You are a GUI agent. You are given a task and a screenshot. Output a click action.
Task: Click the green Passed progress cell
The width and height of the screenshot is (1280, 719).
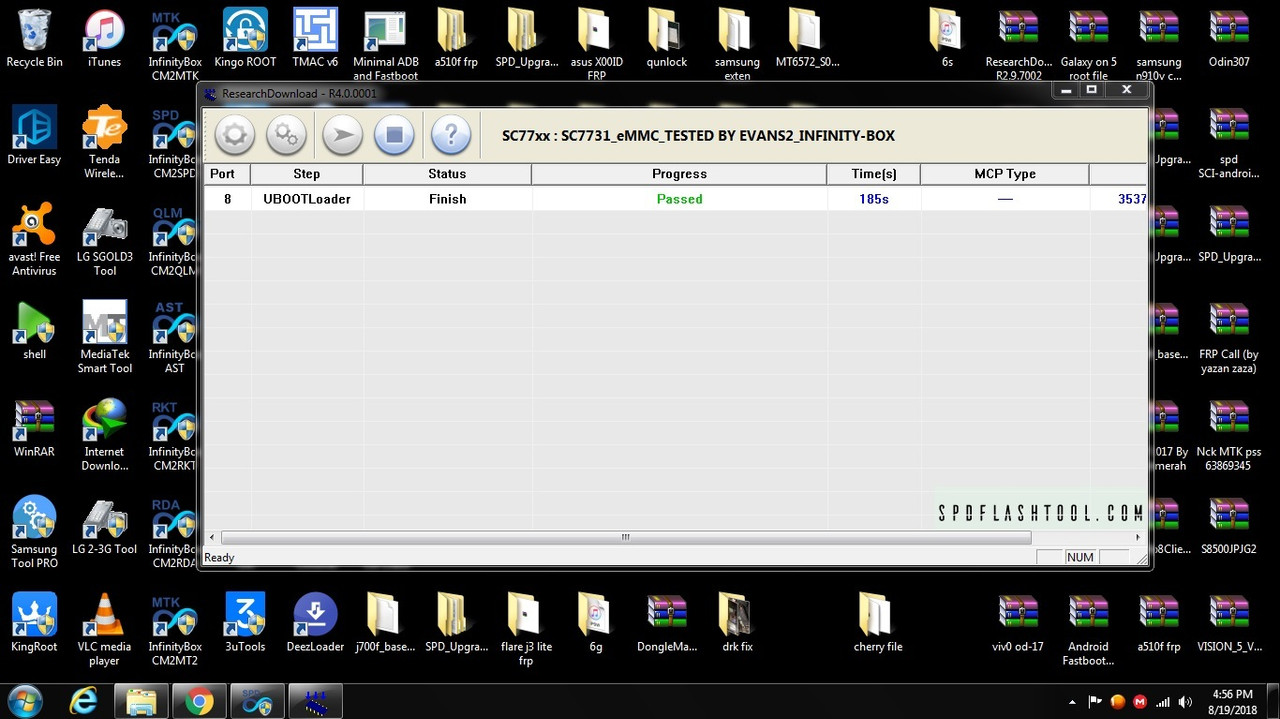679,199
